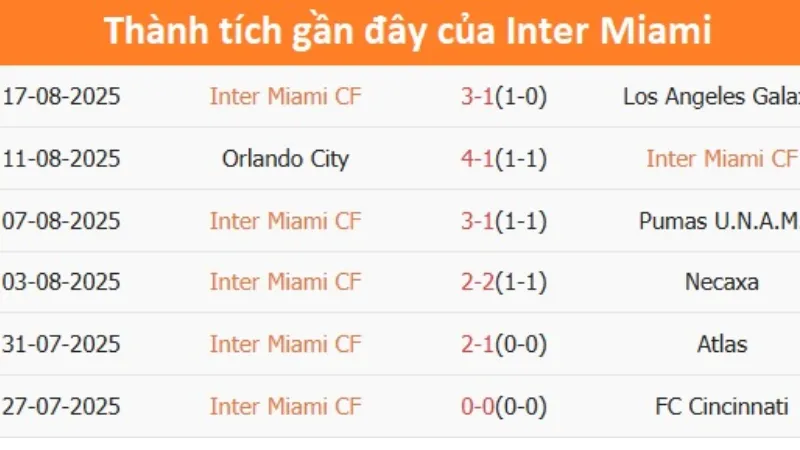The image size is (800, 450).
Task: Click Inter Miami CF in the Orlando City row
Action: (x=722, y=159)
